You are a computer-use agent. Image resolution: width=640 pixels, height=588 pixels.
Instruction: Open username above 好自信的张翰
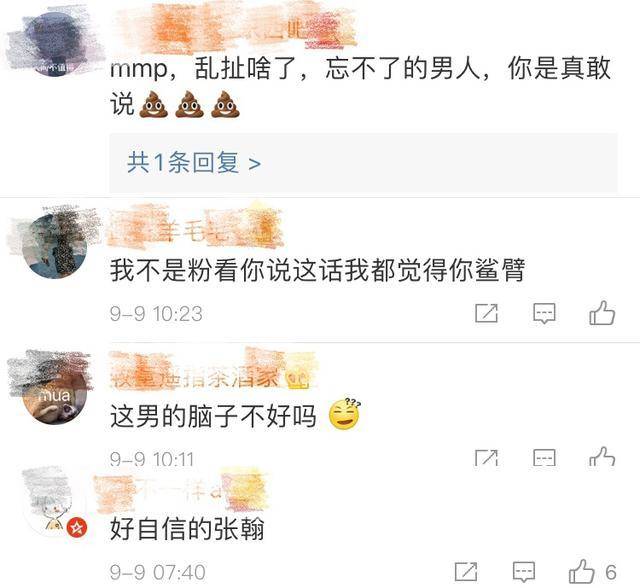point(182,490)
